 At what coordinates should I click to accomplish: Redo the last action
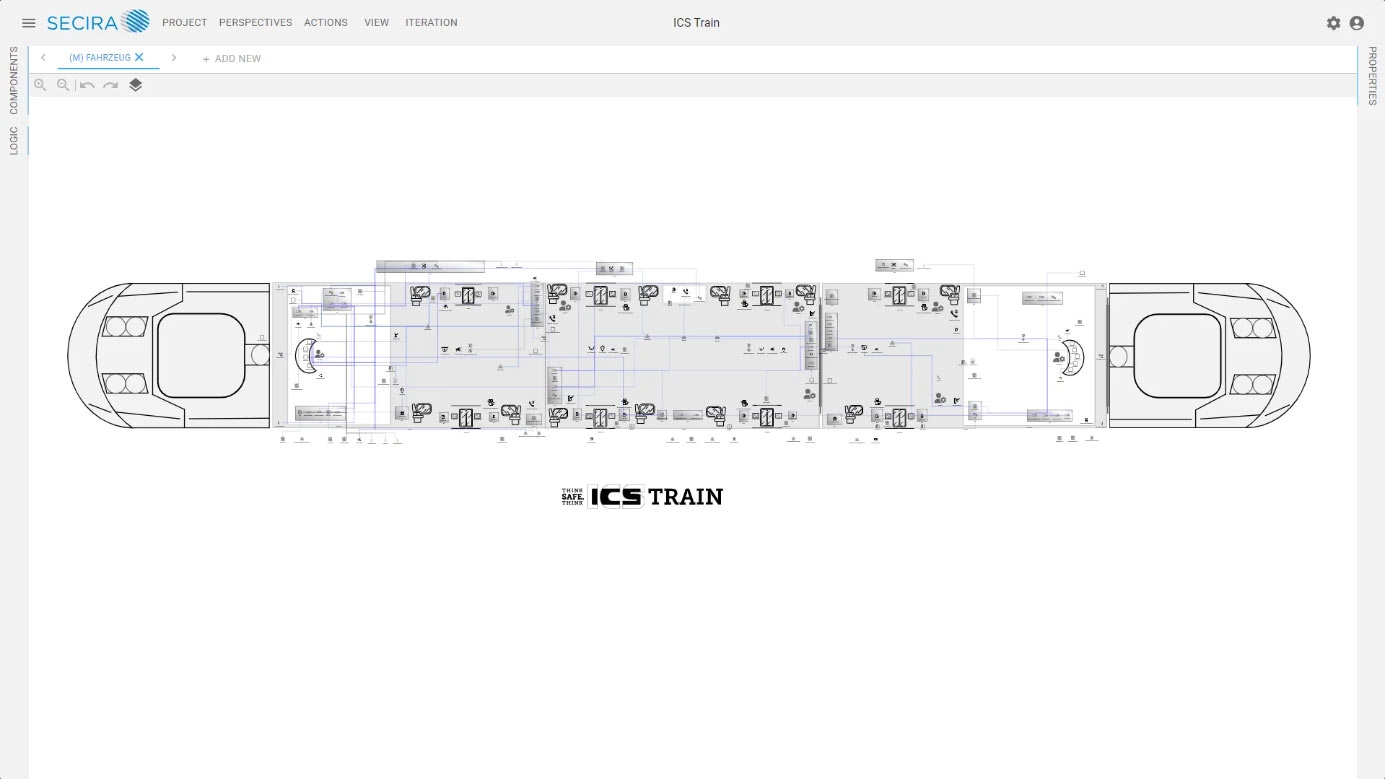point(110,85)
